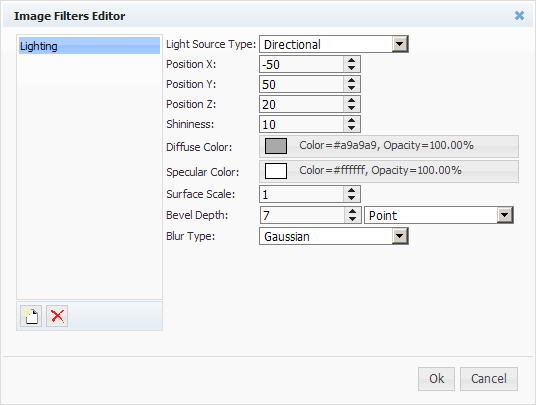Select the Lighting filter in list
536x405 pixels.
[x=89, y=46]
